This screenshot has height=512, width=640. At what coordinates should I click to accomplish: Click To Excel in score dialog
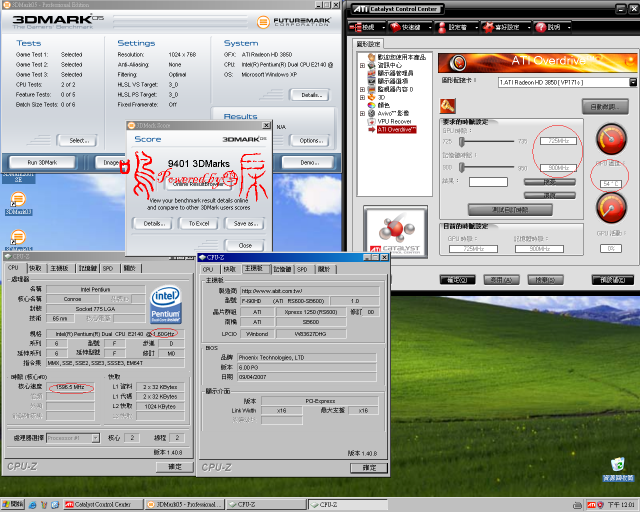(199, 223)
